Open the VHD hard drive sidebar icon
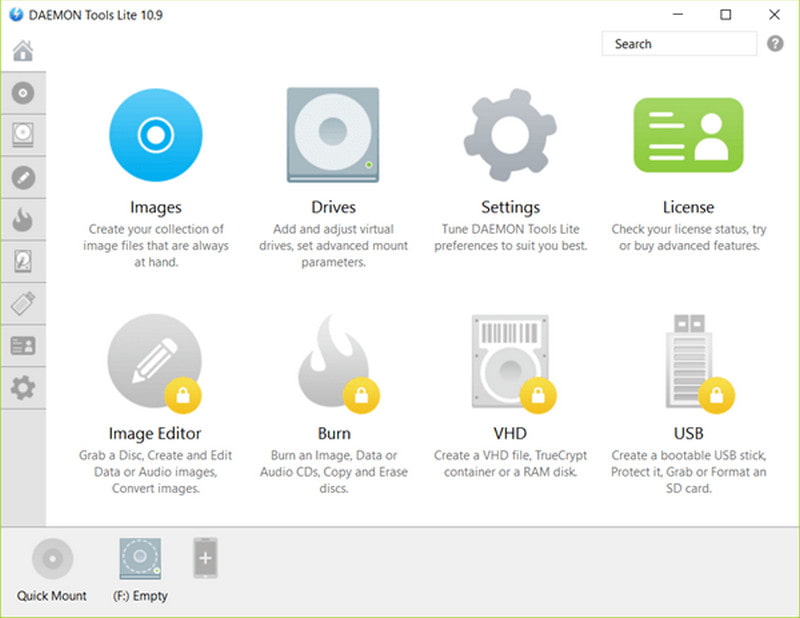 [x=23, y=261]
